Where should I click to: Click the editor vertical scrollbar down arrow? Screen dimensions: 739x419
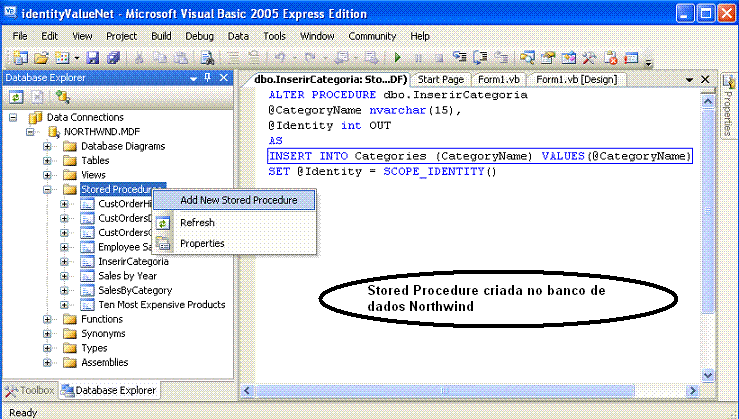(708, 375)
